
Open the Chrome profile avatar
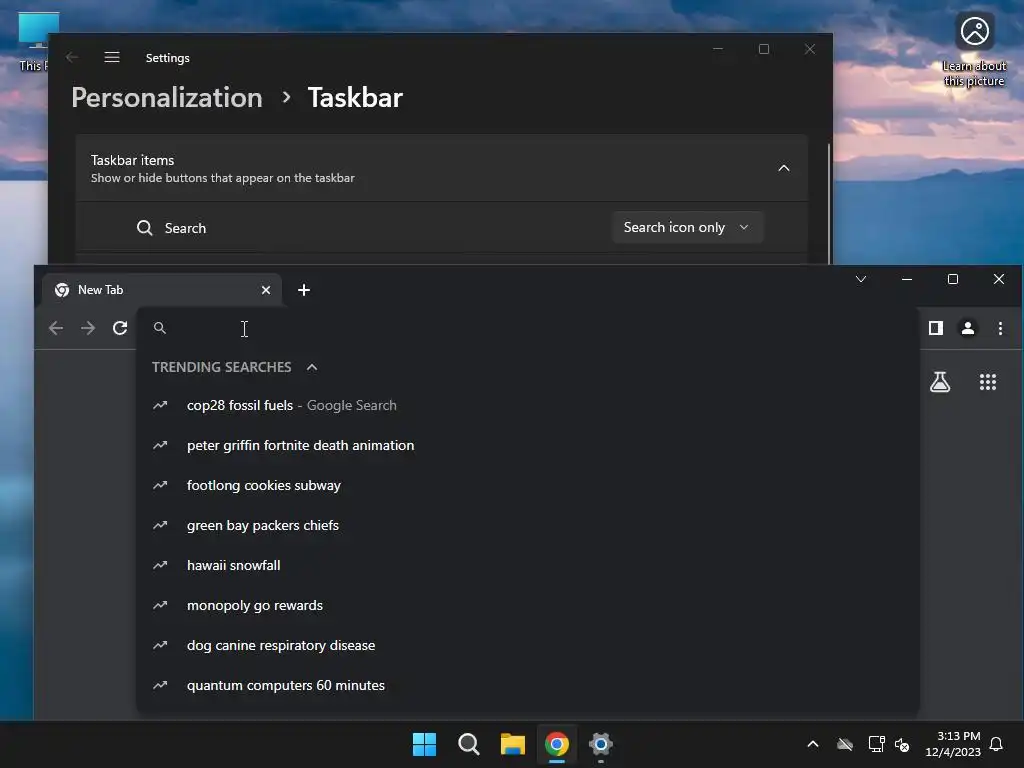coord(968,328)
